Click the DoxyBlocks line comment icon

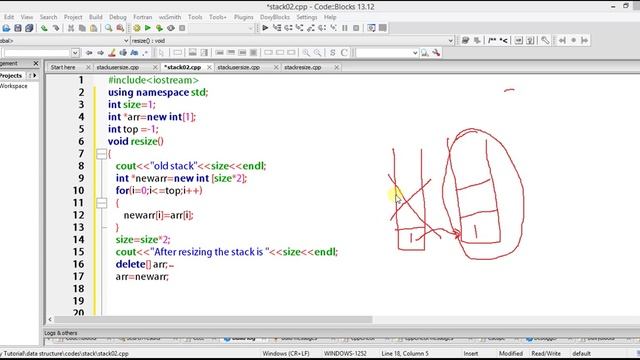pyautogui.click(x=504, y=40)
